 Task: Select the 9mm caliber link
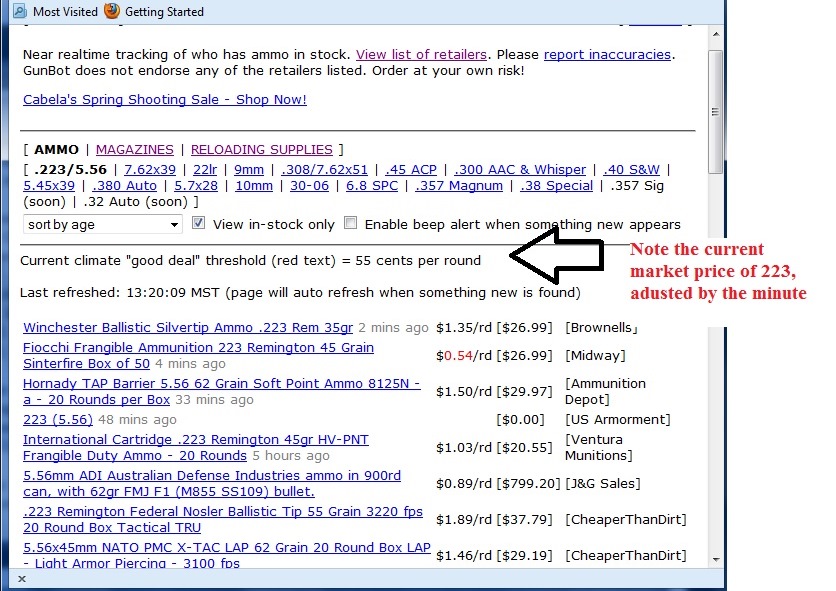[x=248, y=170]
